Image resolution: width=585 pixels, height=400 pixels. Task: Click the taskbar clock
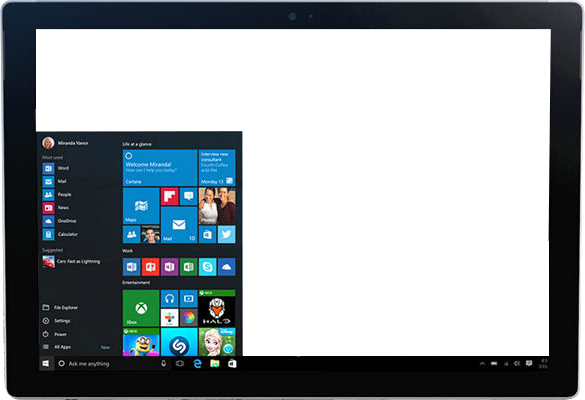[543, 363]
